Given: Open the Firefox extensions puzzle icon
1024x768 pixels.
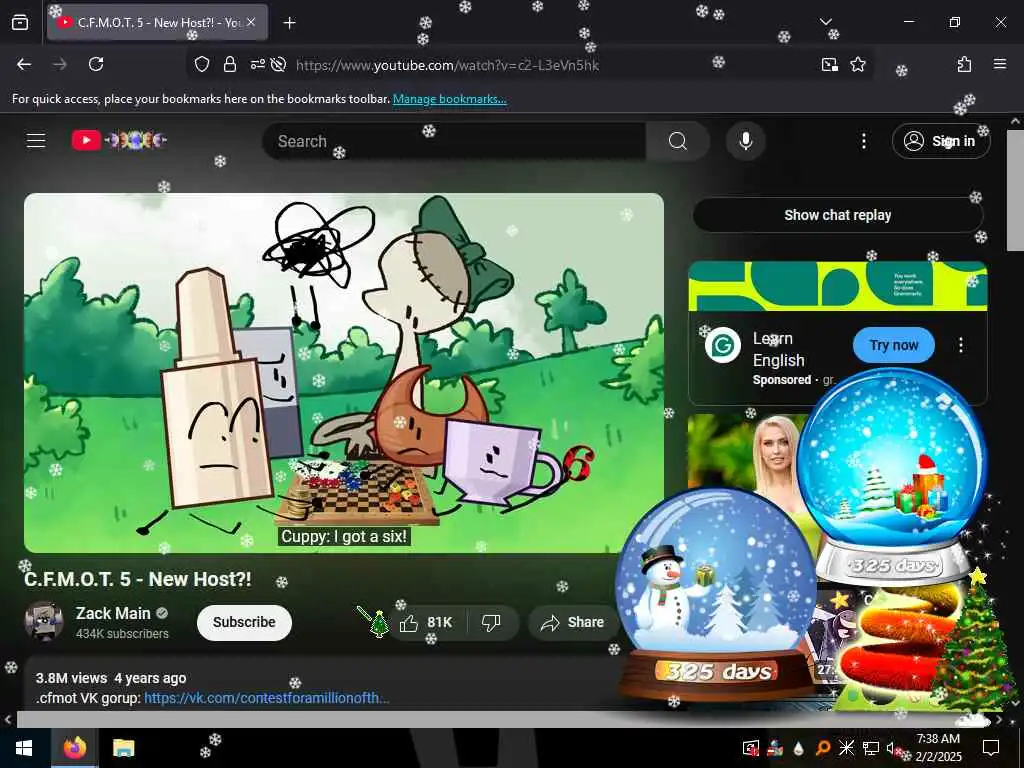Looking at the screenshot, I should coord(964,64).
